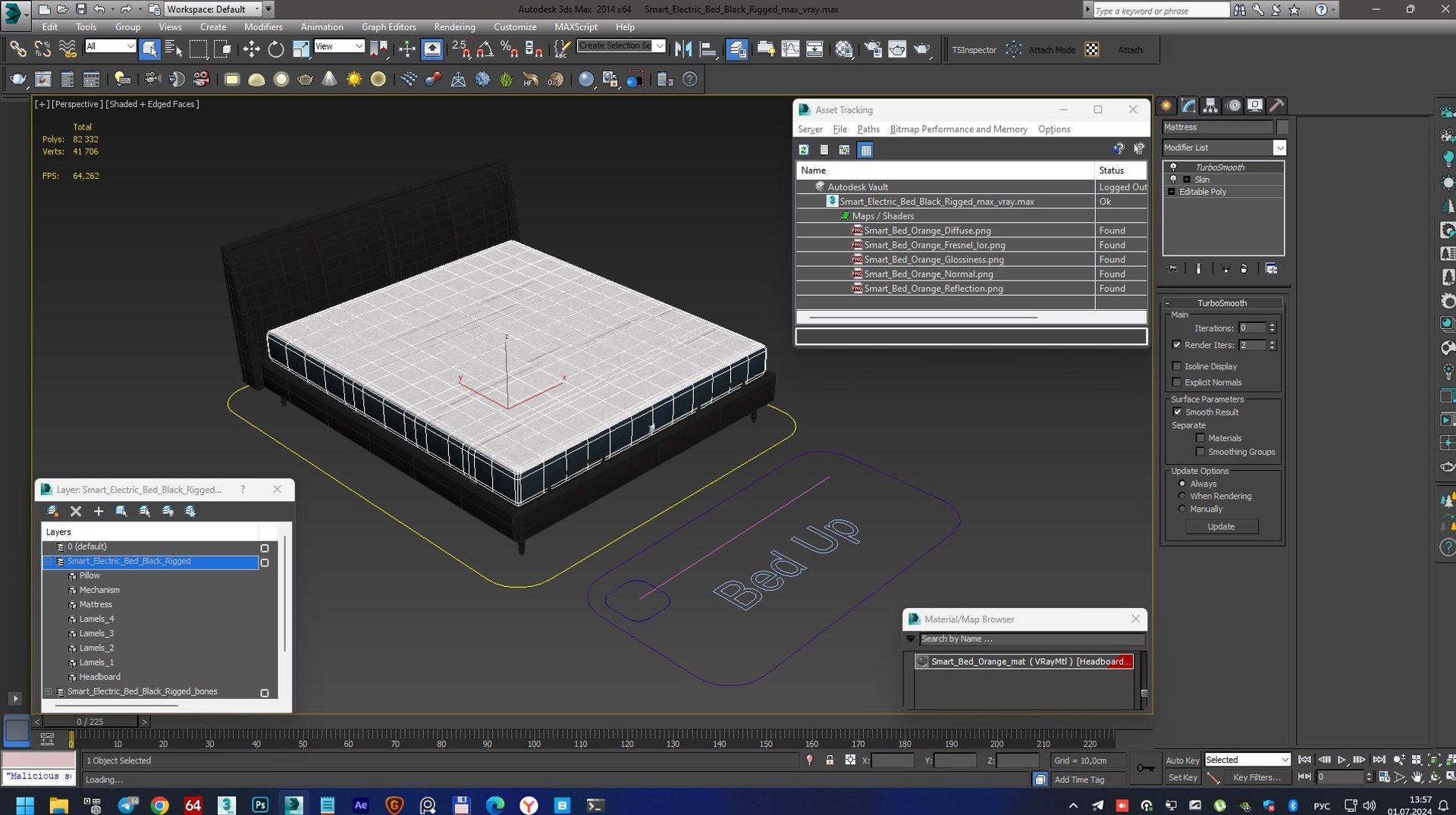Click the play animation button

[x=1341, y=759]
